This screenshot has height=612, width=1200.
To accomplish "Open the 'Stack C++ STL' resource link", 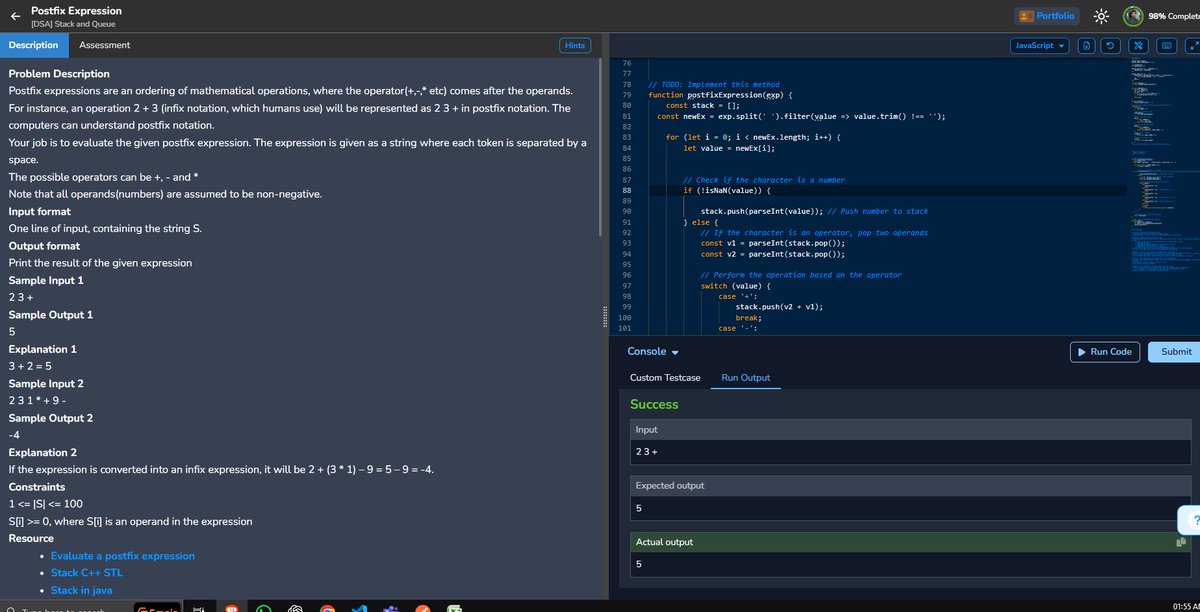I will pyautogui.click(x=87, y=573).
